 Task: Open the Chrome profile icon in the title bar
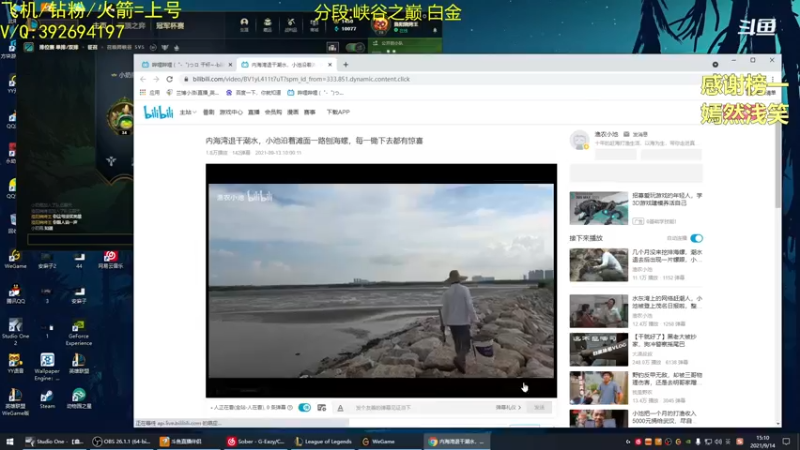[715, 64]
